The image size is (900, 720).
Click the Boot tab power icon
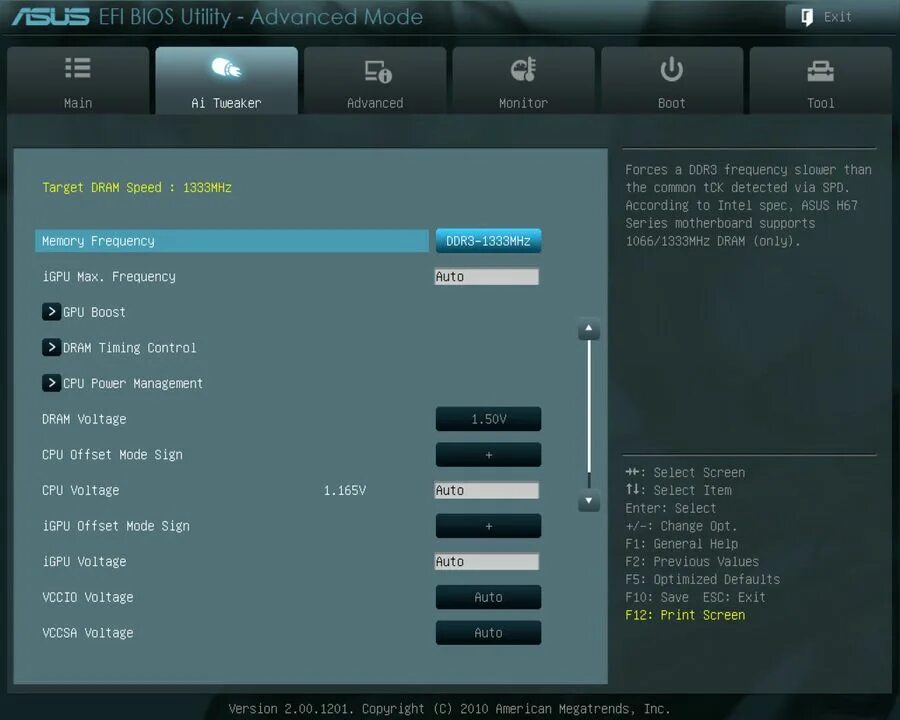click(671, 69)
